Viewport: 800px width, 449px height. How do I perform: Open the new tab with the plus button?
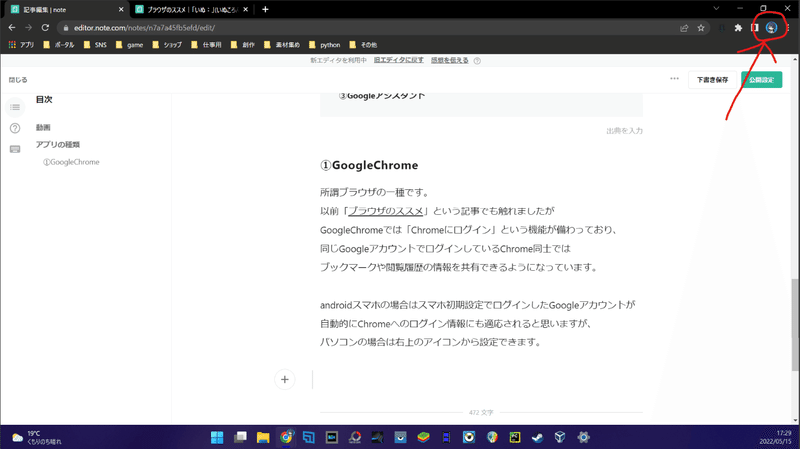tap(265, 9)
